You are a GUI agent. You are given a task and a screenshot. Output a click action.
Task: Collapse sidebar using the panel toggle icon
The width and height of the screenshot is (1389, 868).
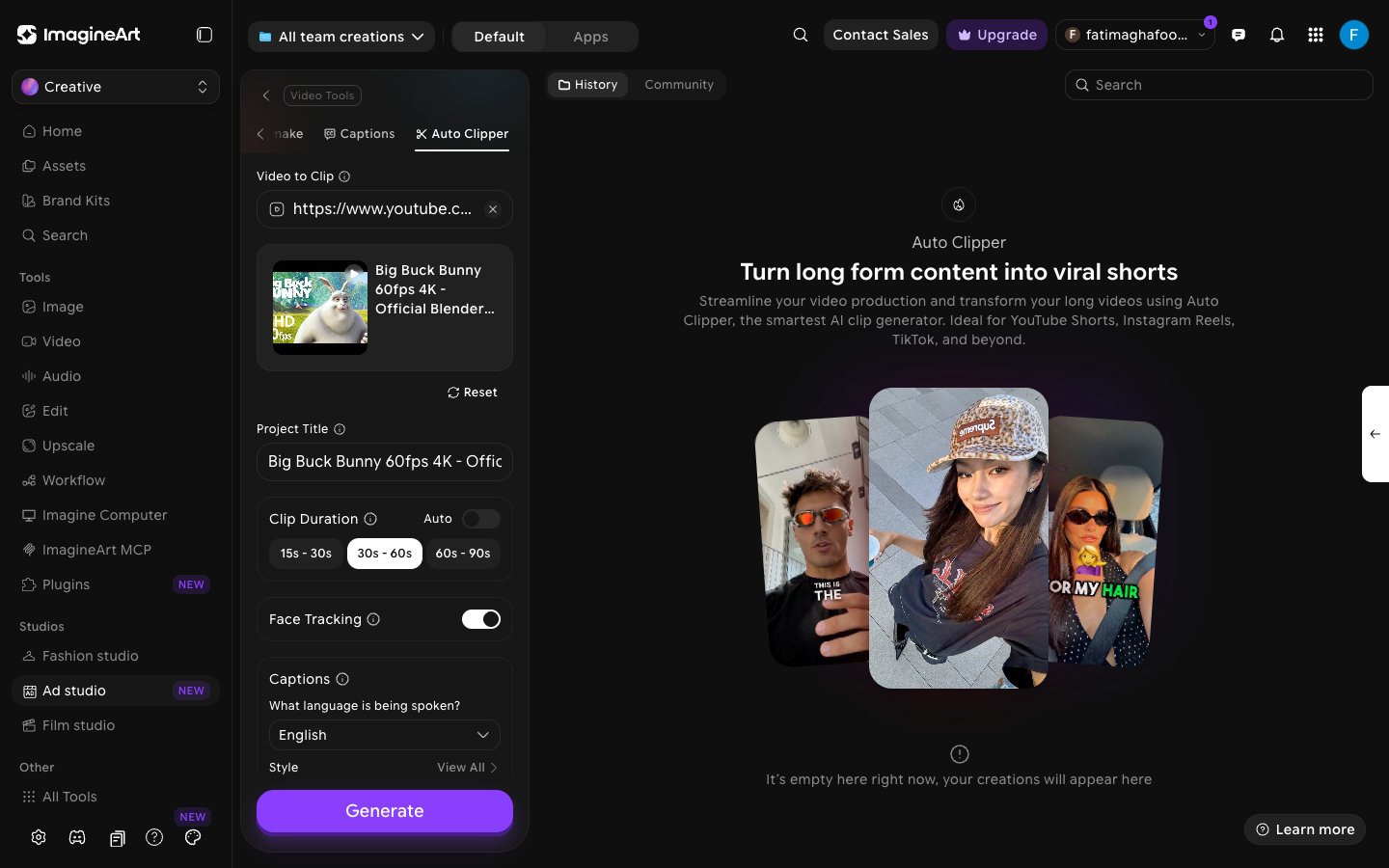coord(204,35)
